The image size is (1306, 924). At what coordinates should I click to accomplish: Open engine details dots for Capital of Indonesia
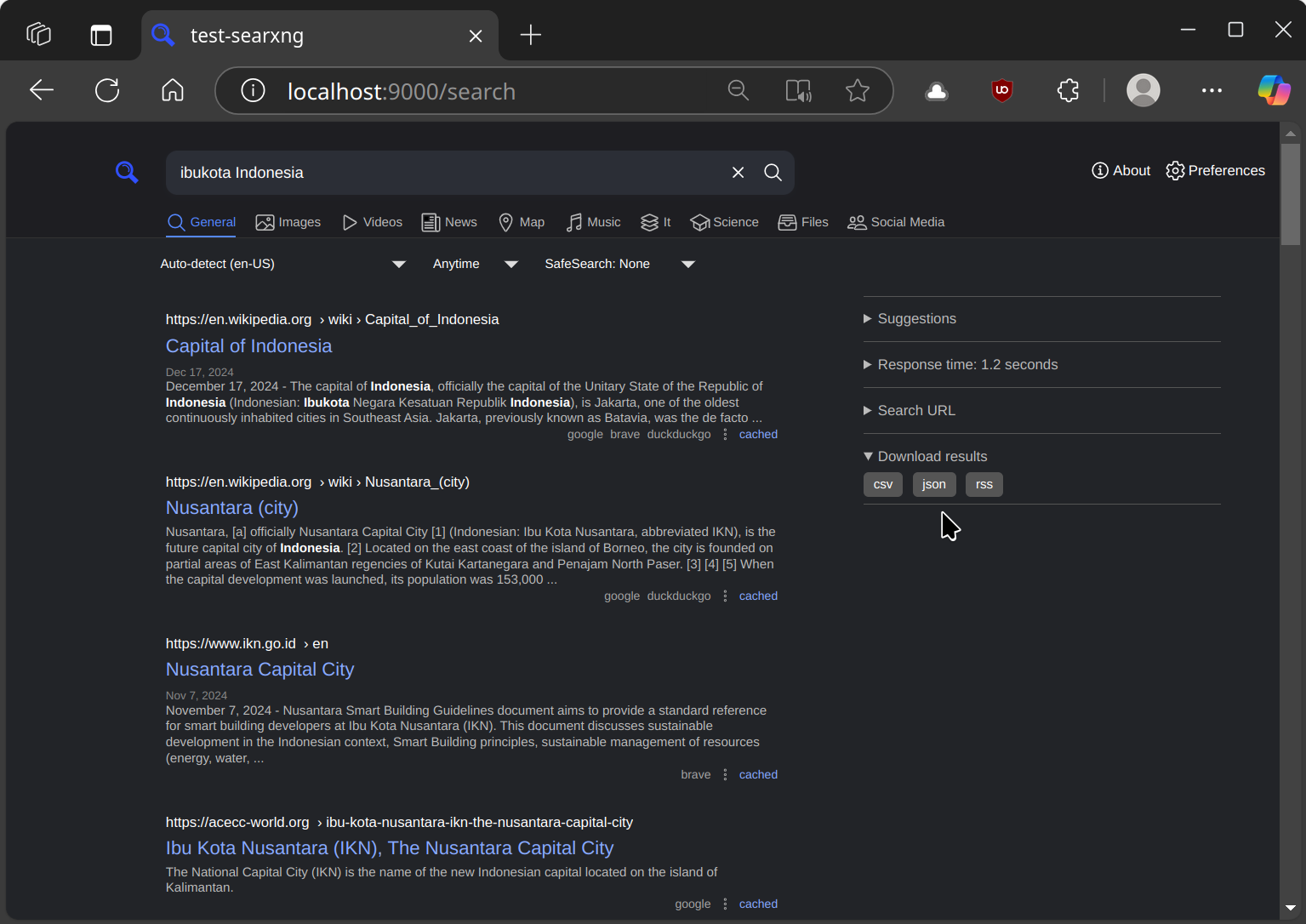coord(725,435)
